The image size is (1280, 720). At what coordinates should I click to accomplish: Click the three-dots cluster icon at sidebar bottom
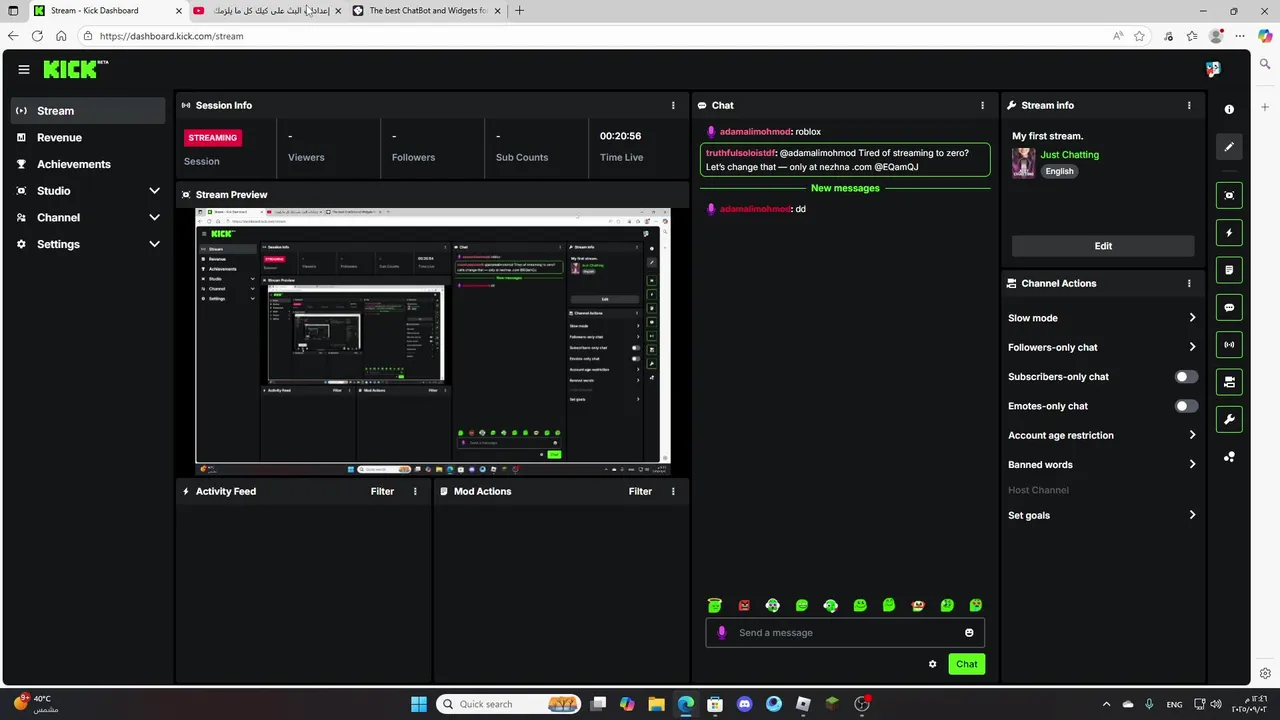click(x=1229, y=457)
